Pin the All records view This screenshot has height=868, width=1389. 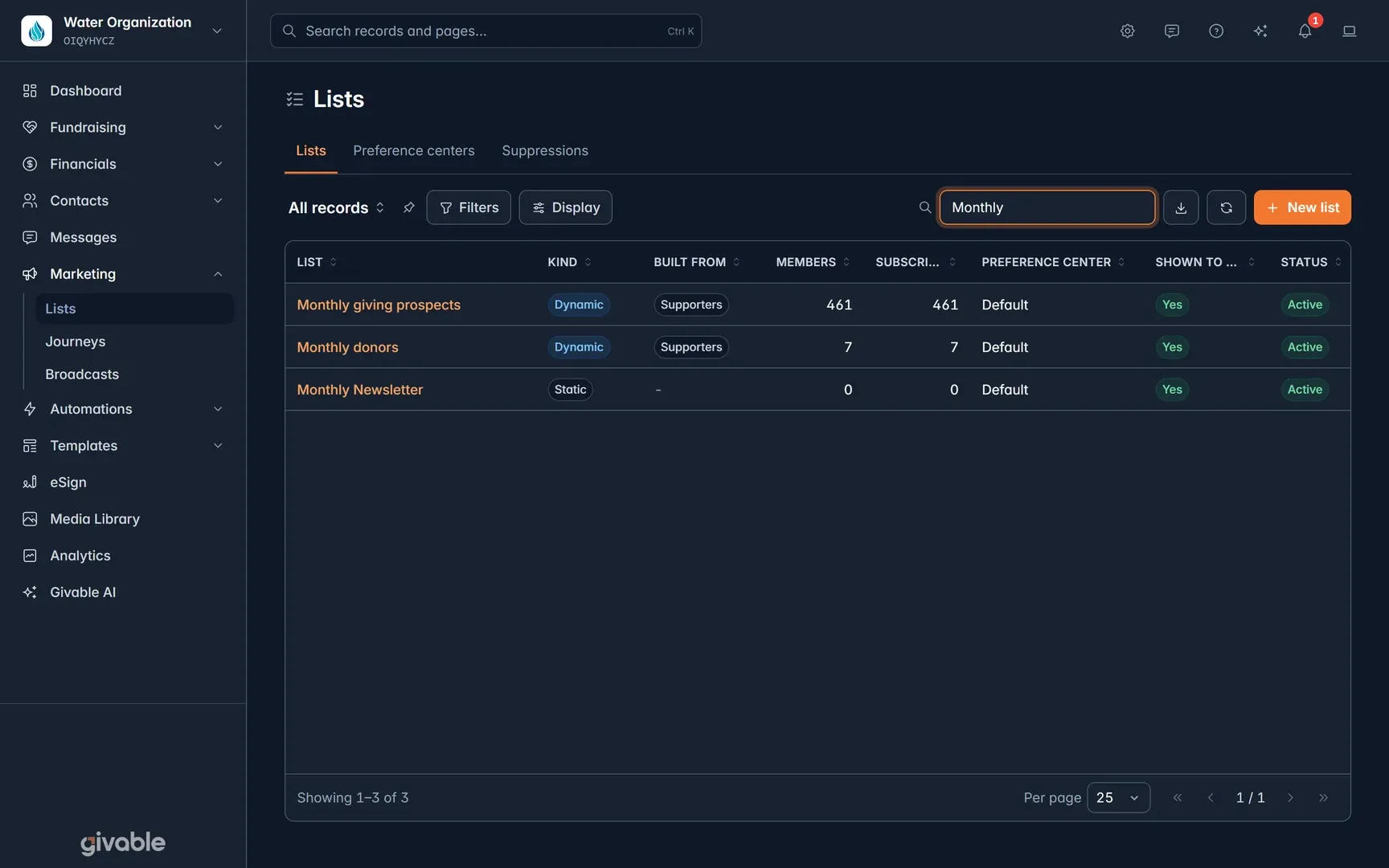[x=408, y=207]
